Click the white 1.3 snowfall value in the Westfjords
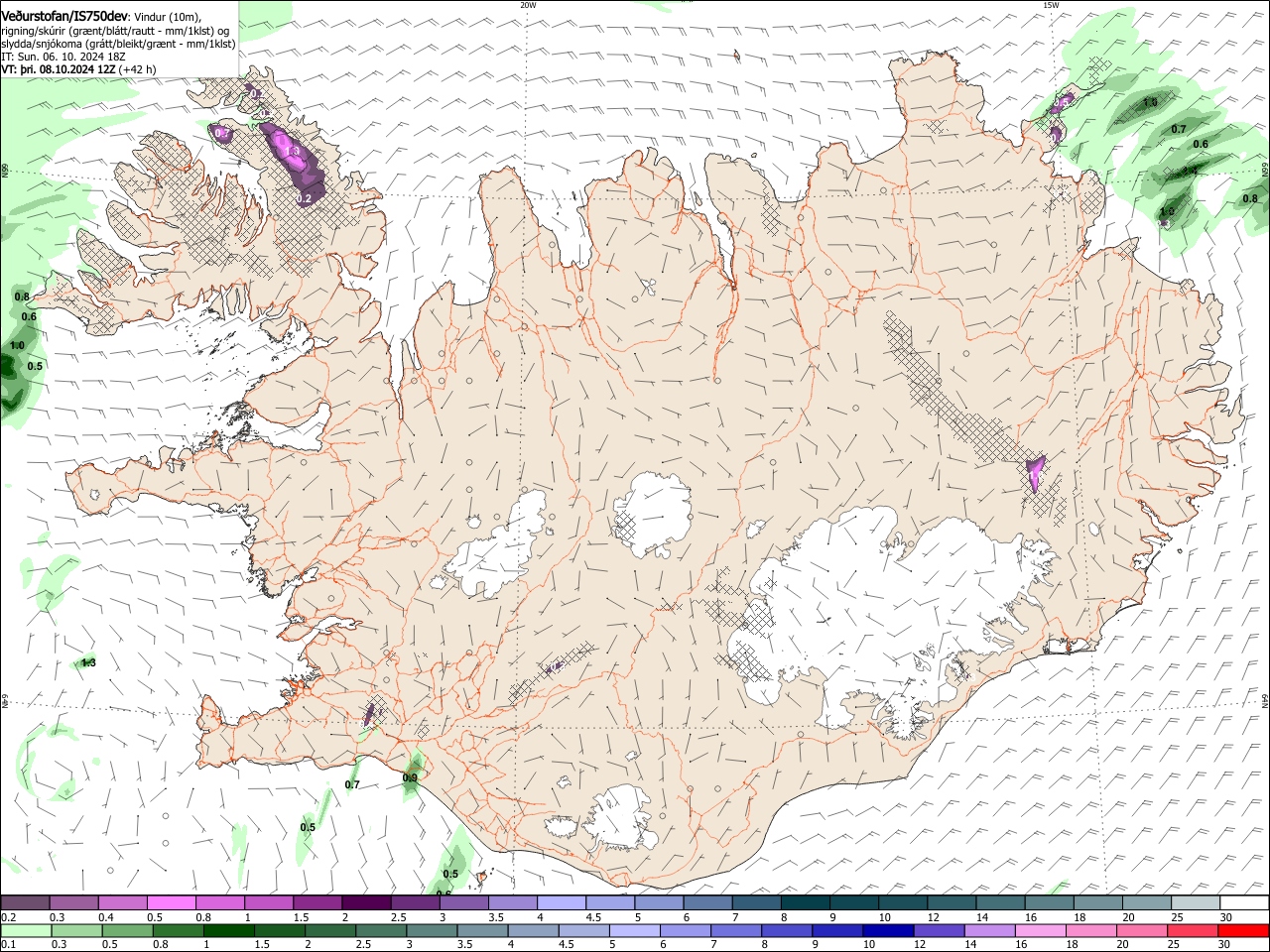This screenshot has width=1270, height=952. click(x=293, y=151)
